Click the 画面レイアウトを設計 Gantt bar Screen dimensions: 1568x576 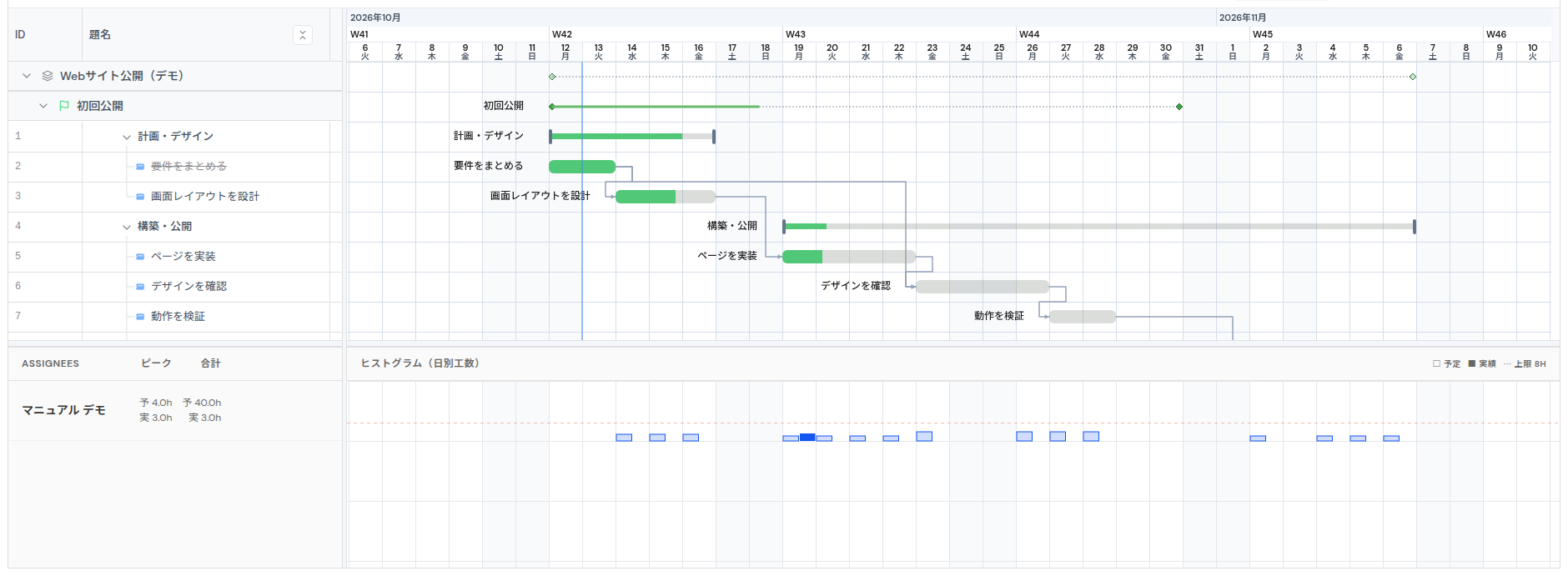[666, 197]
